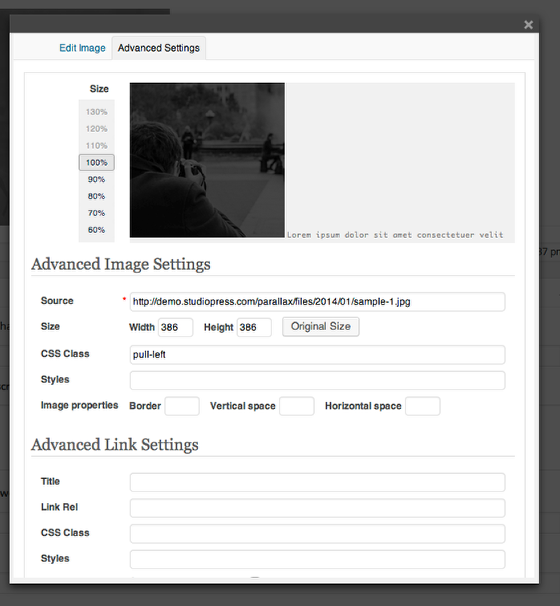This screenshot has height=606, width=560.
Task: Set image size to 110%
Action: [x=97, y=146]
